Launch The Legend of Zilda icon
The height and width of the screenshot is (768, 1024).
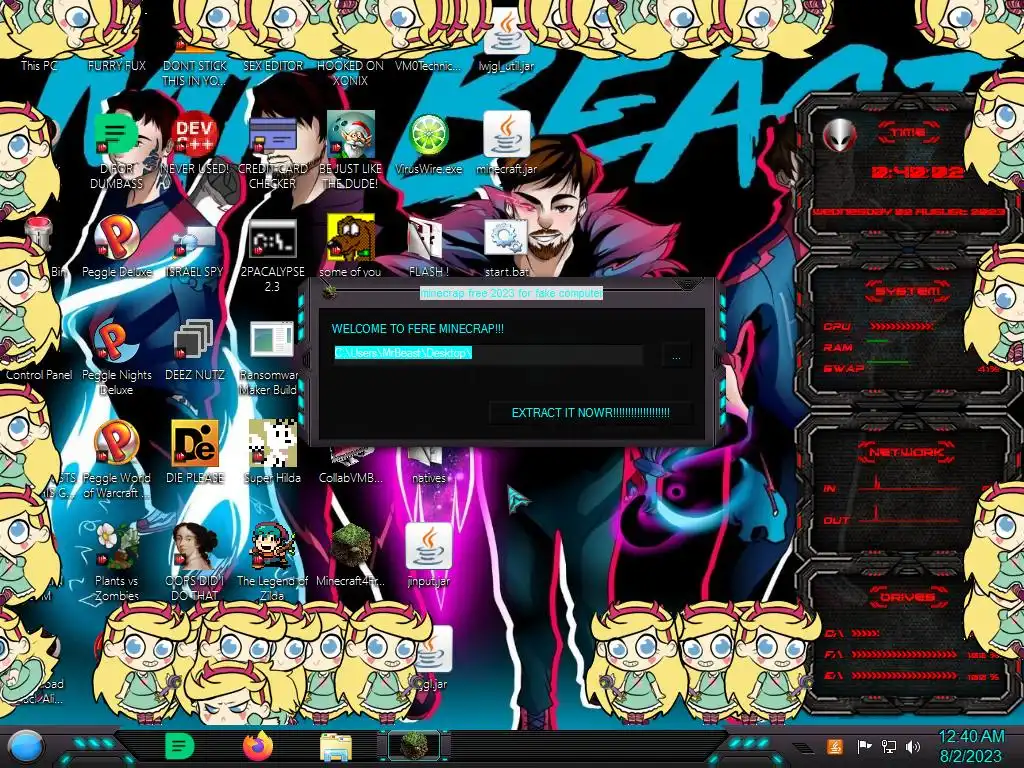[x=272, y=547]
